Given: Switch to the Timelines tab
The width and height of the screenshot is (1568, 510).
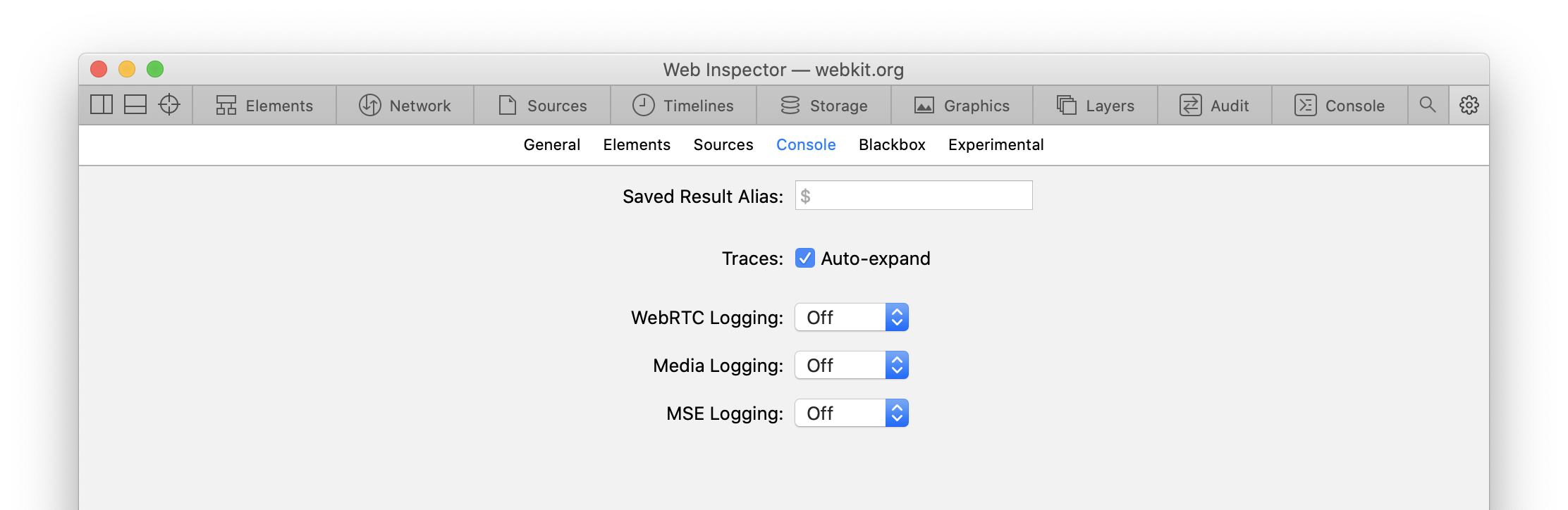Looking at the screenshot, I should tap(683, 106).
